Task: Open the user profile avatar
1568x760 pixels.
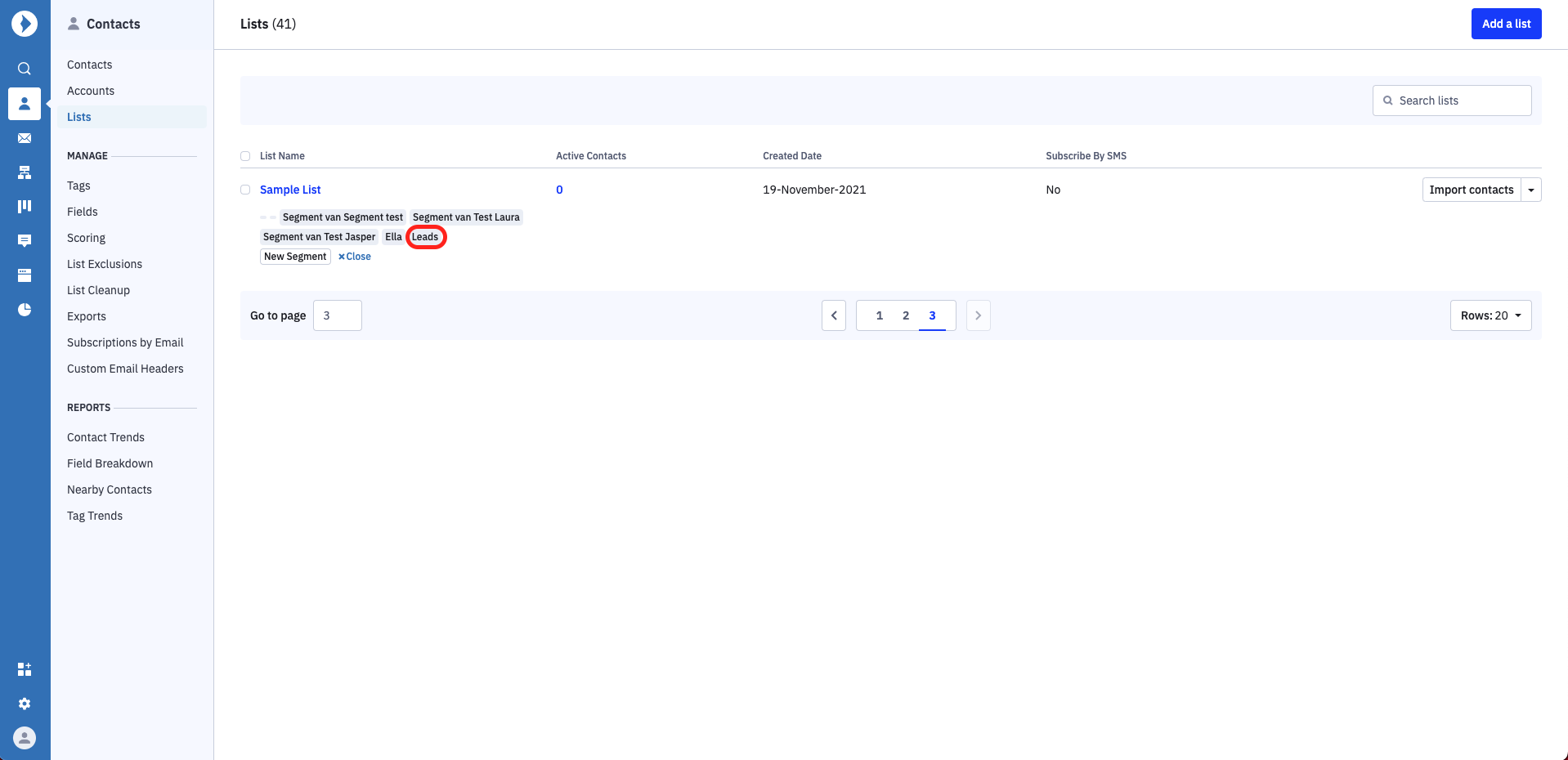Action: (x=25, y=738)
